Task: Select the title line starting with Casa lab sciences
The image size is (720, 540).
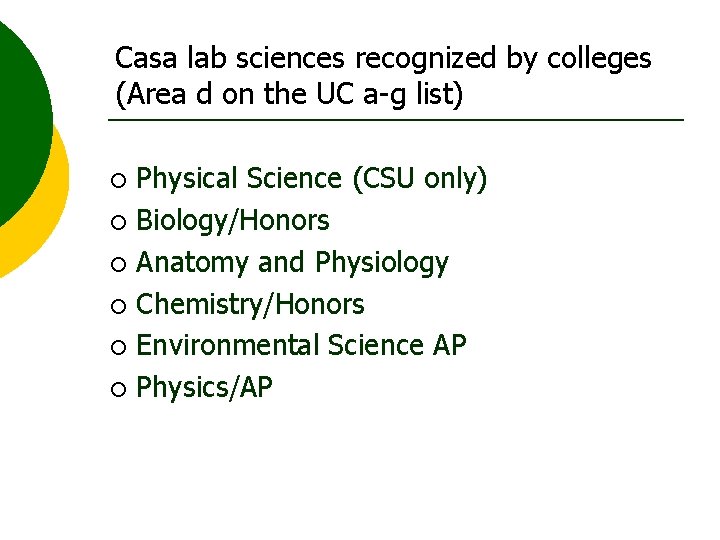Action: [383, 59]
